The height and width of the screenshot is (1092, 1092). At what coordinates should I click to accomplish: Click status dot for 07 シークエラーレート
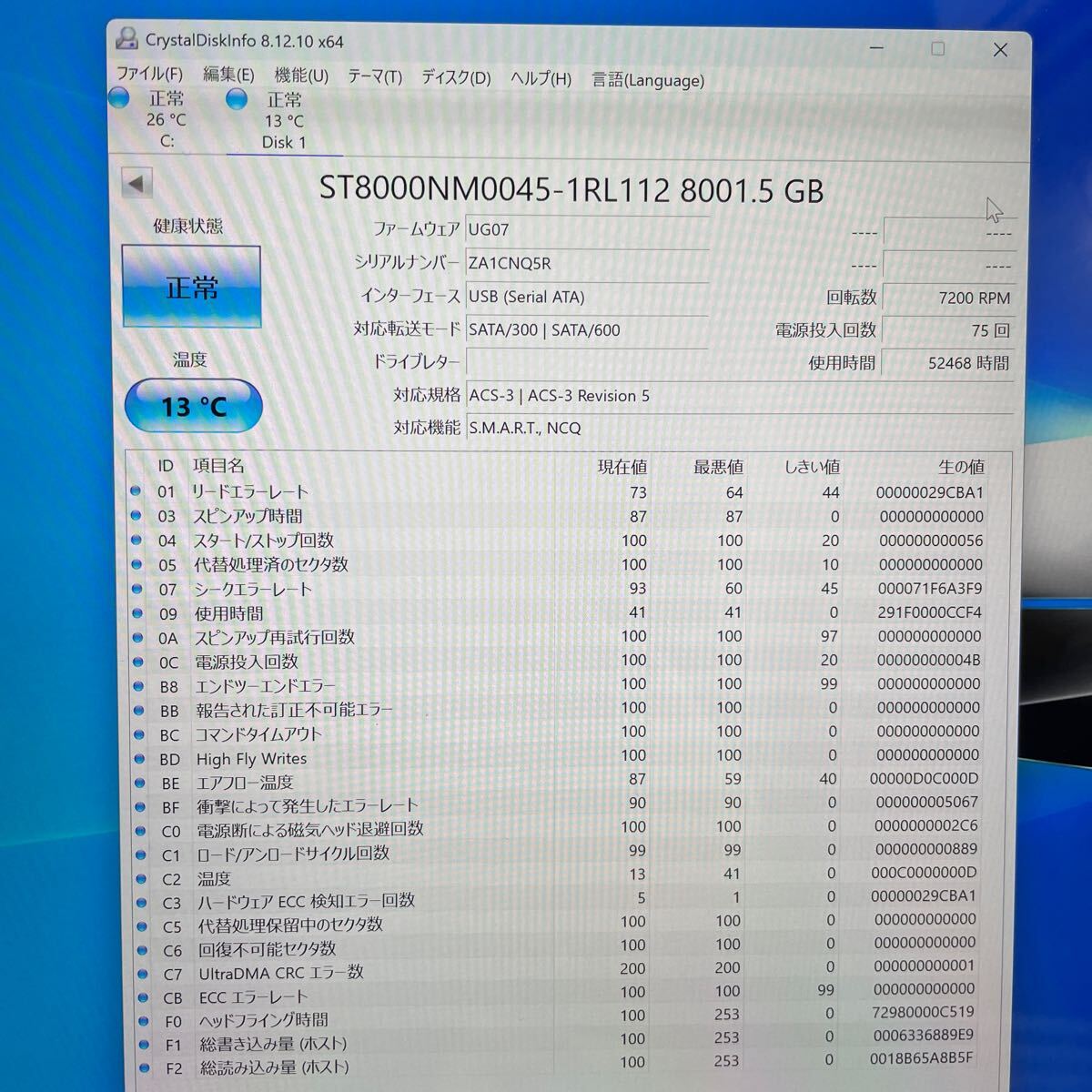[137, 589]
